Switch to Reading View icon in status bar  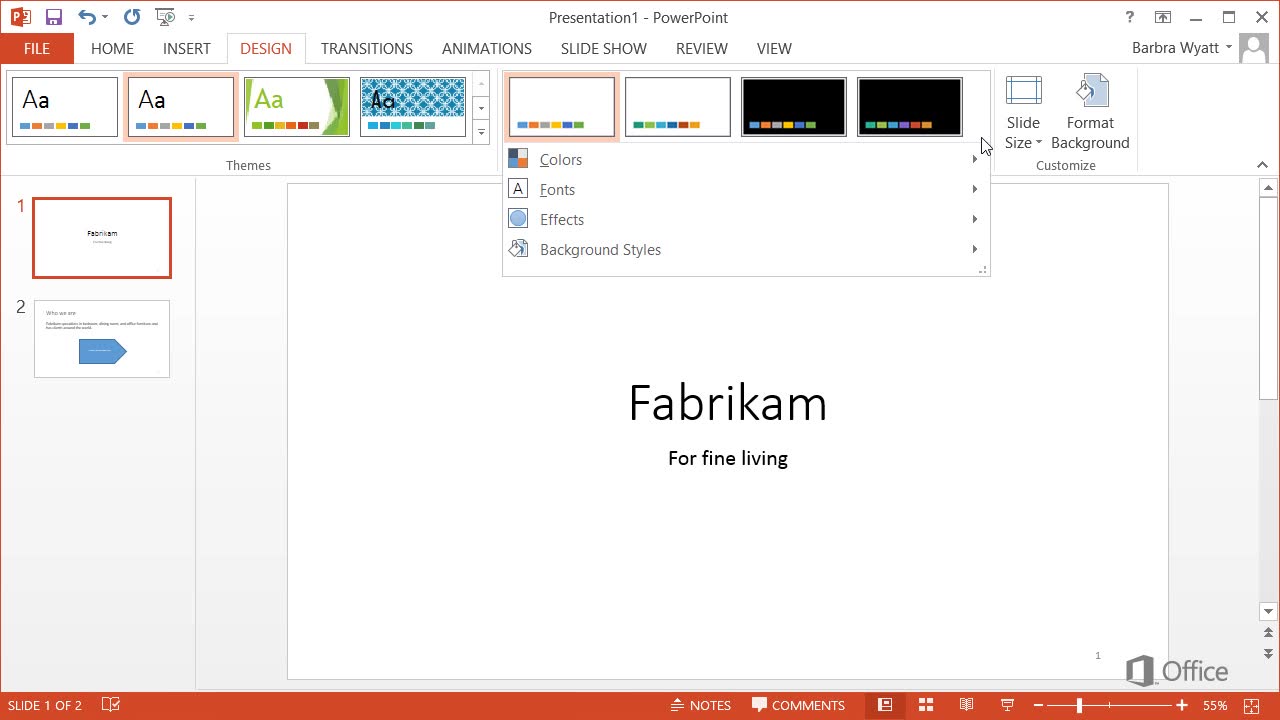[966, 705]
